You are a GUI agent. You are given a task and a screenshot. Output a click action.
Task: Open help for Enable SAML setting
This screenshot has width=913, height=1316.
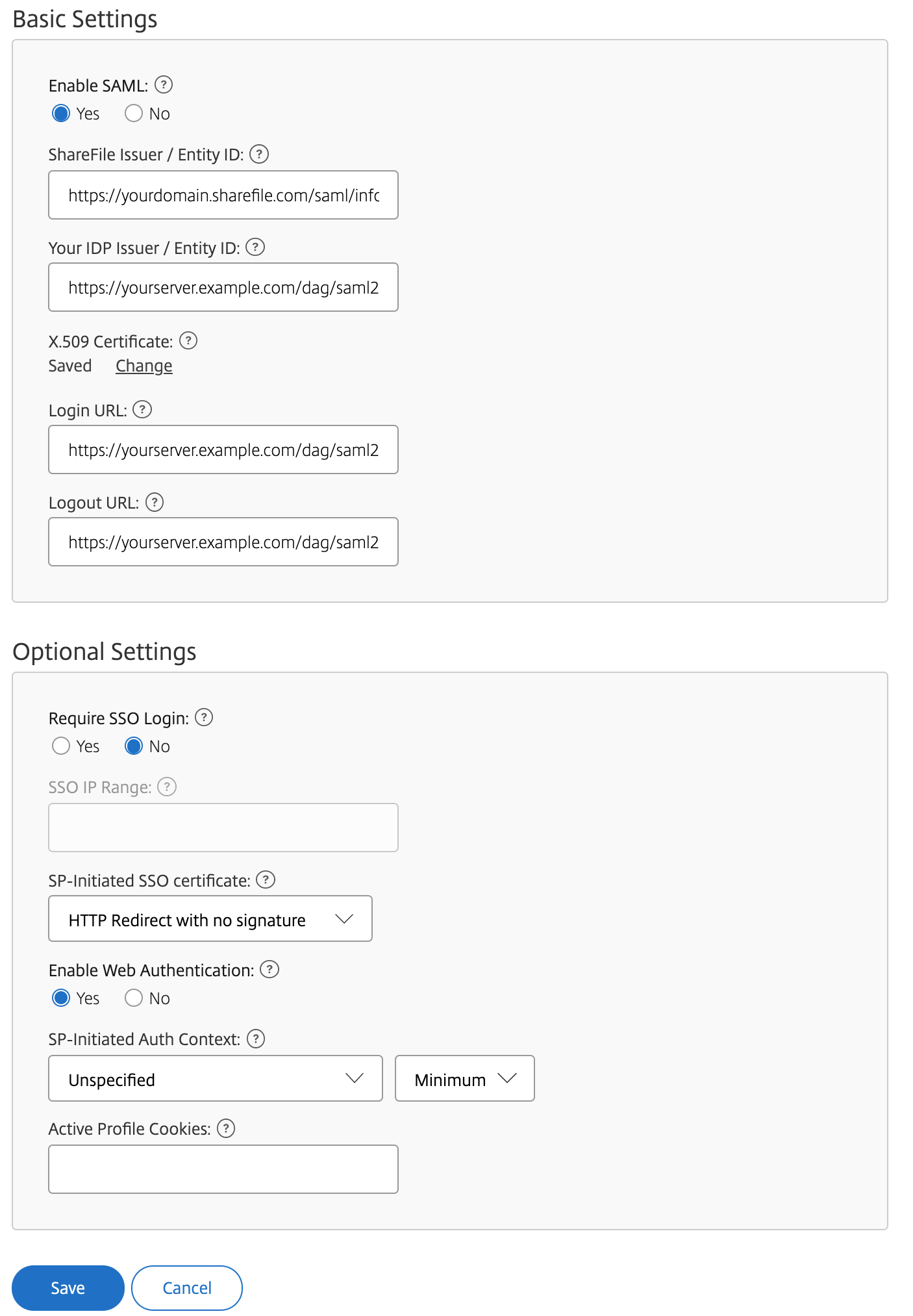pos(163,84)
